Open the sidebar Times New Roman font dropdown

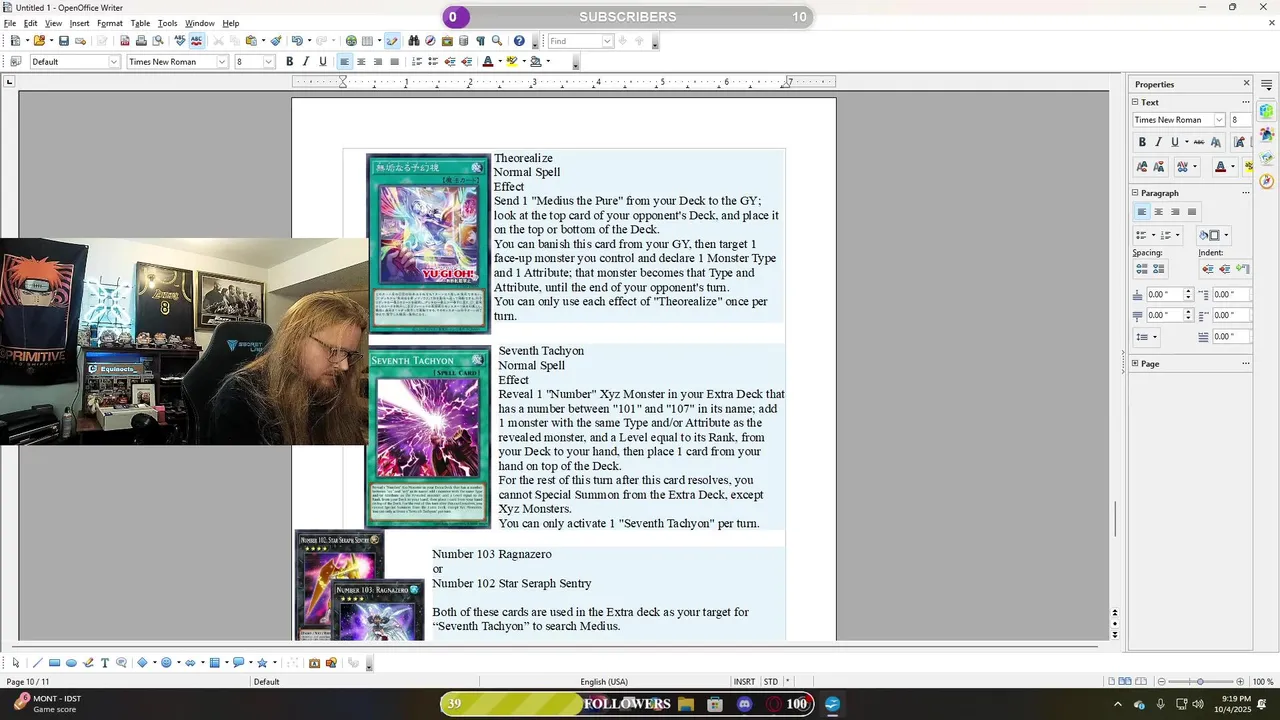pos(1219,120)
